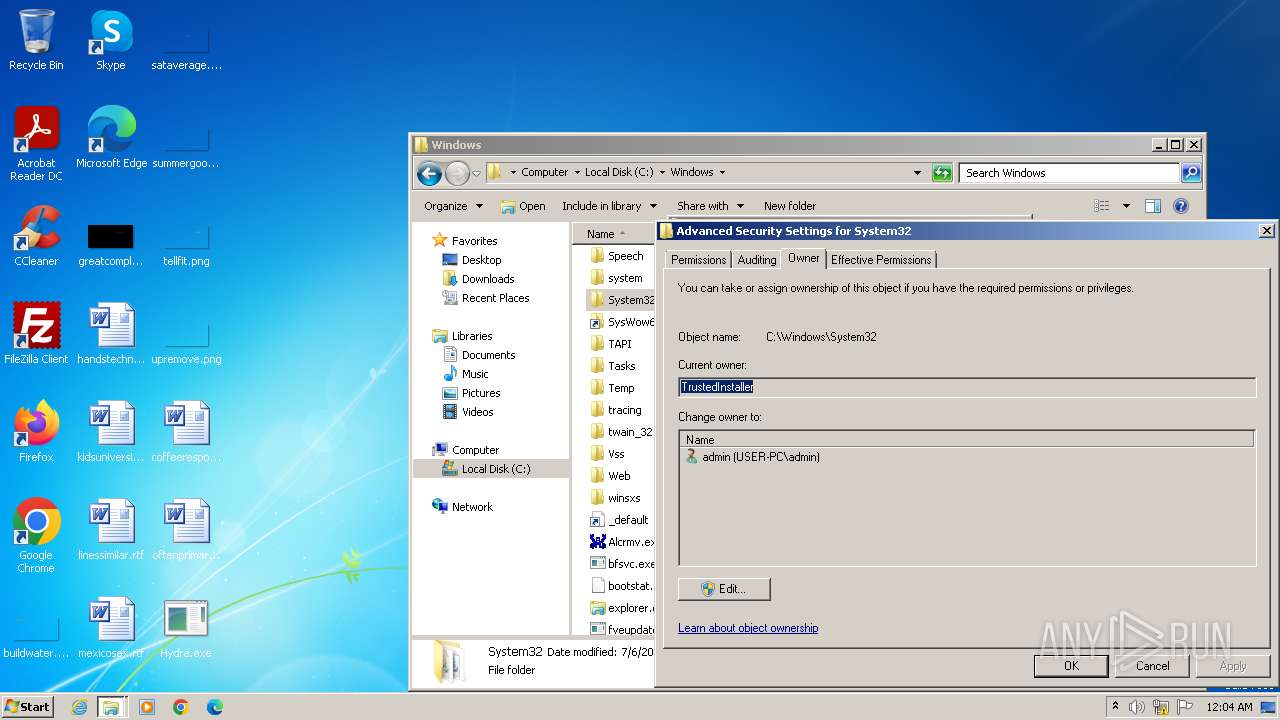The height and width of the screenshot is (720, 1280).
Task: Click New folder in toolbar
Action: click(x=790, y=206)
